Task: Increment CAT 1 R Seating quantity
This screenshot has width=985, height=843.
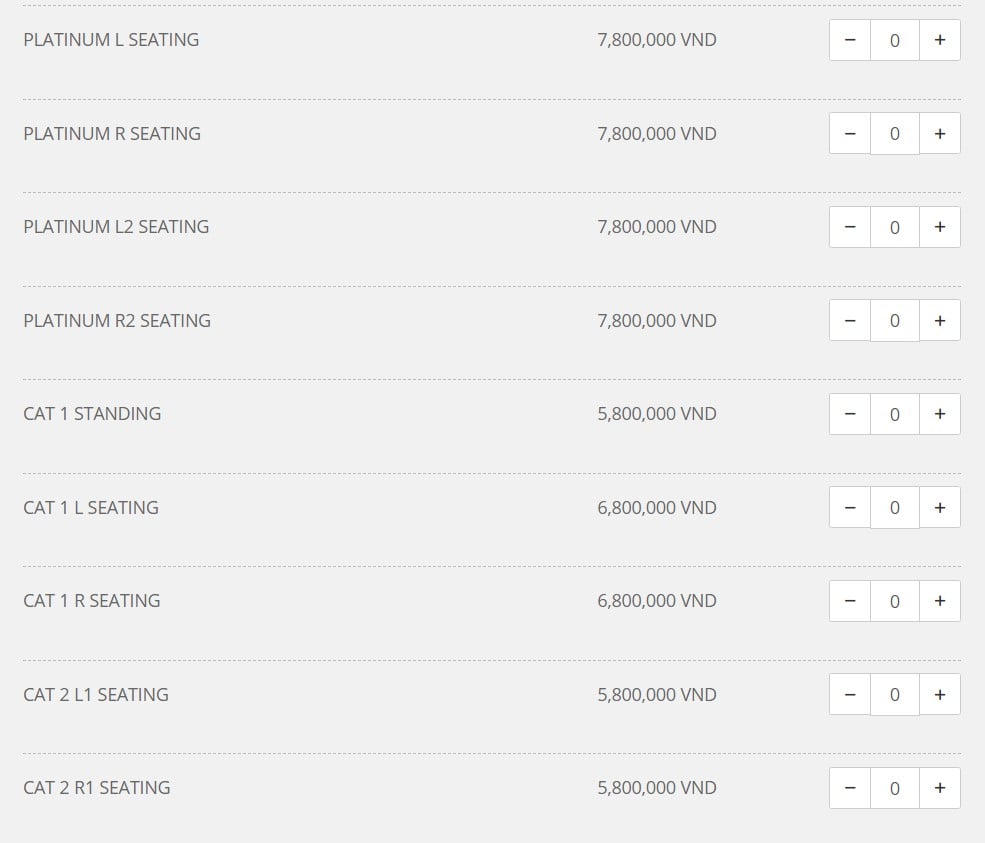Action: click(940, 601)
